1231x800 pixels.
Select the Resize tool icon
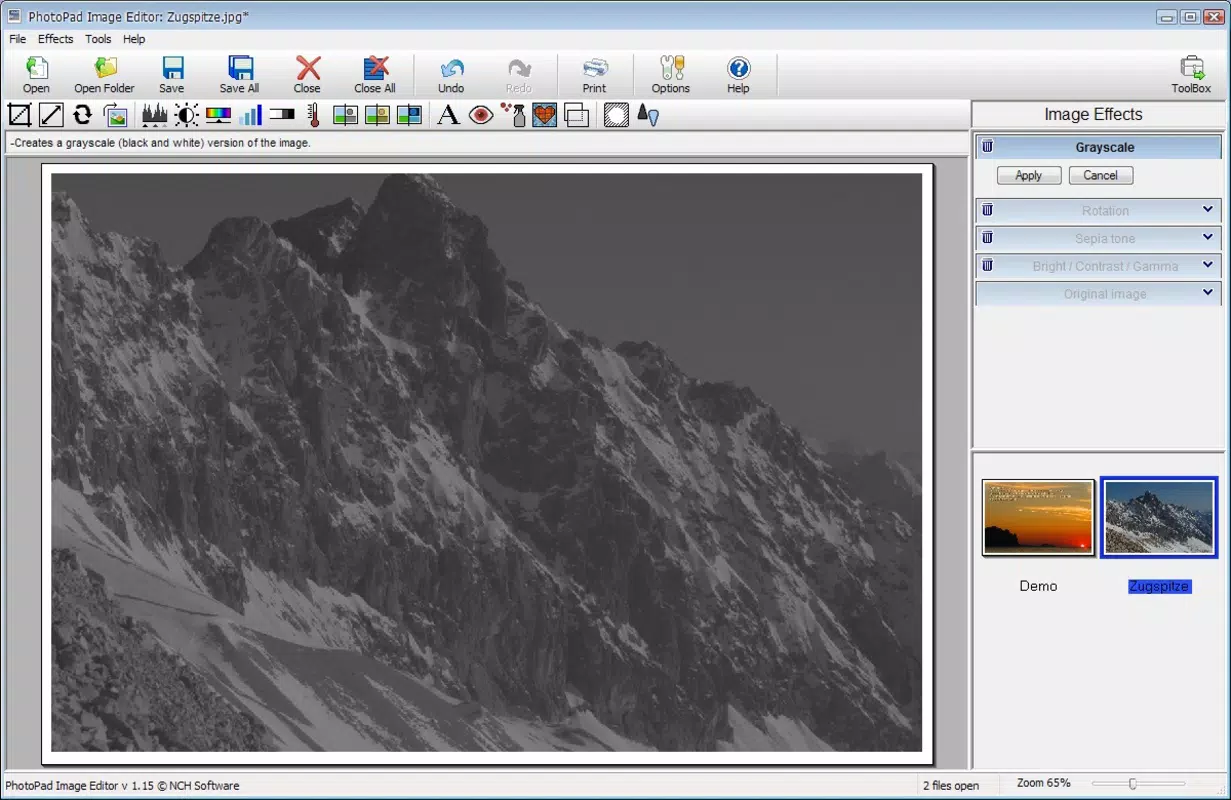click(51, 115)
